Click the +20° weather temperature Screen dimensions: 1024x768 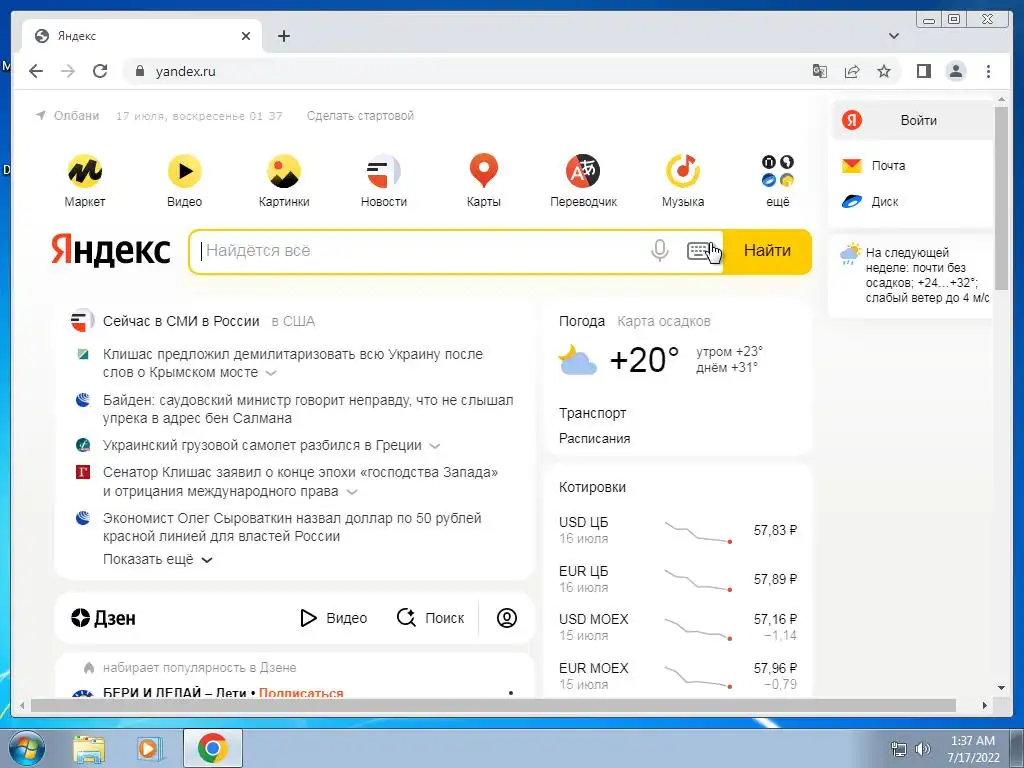(x=644, y=360)
